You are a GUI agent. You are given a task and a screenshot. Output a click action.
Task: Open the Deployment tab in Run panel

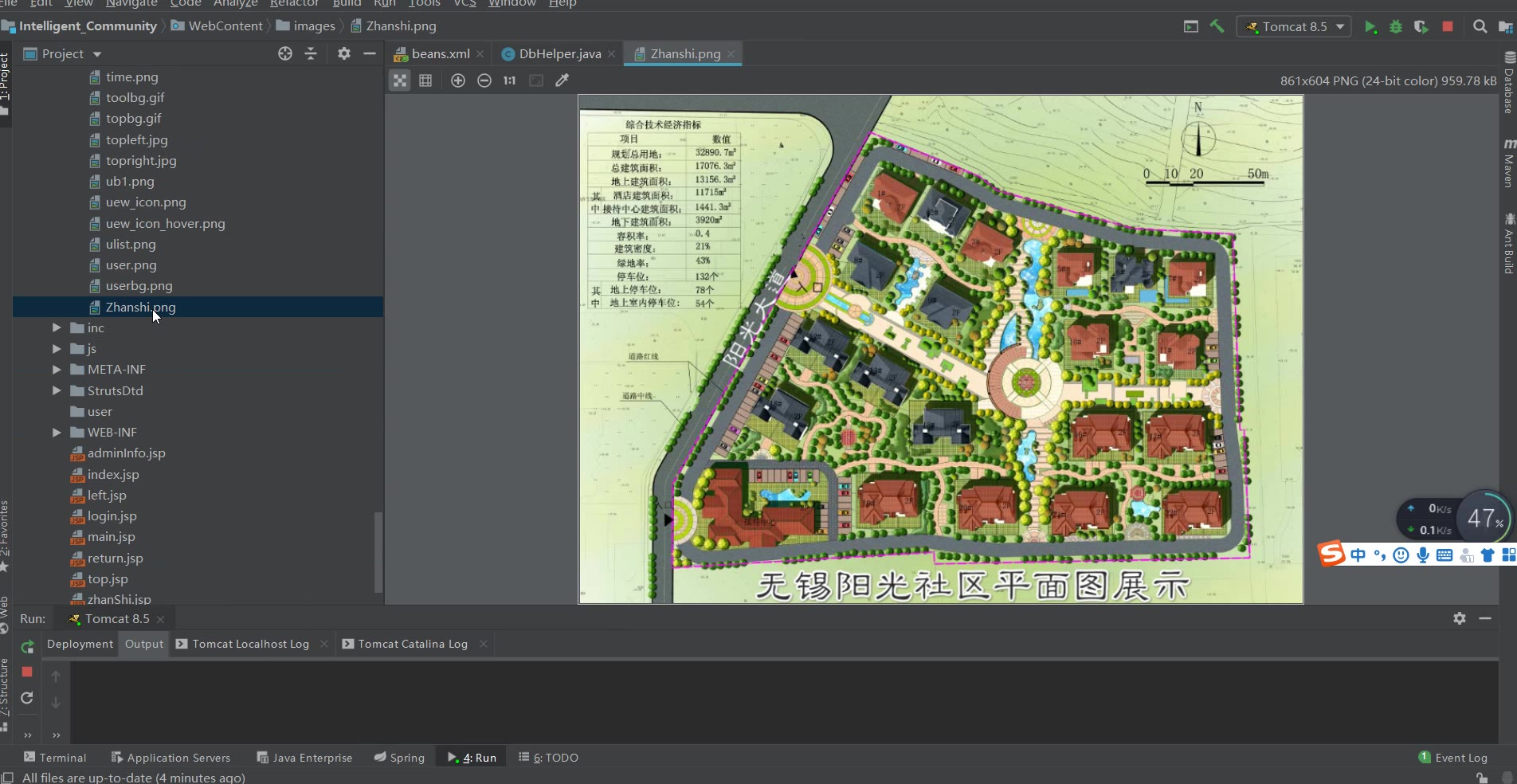tap(80, 644)
